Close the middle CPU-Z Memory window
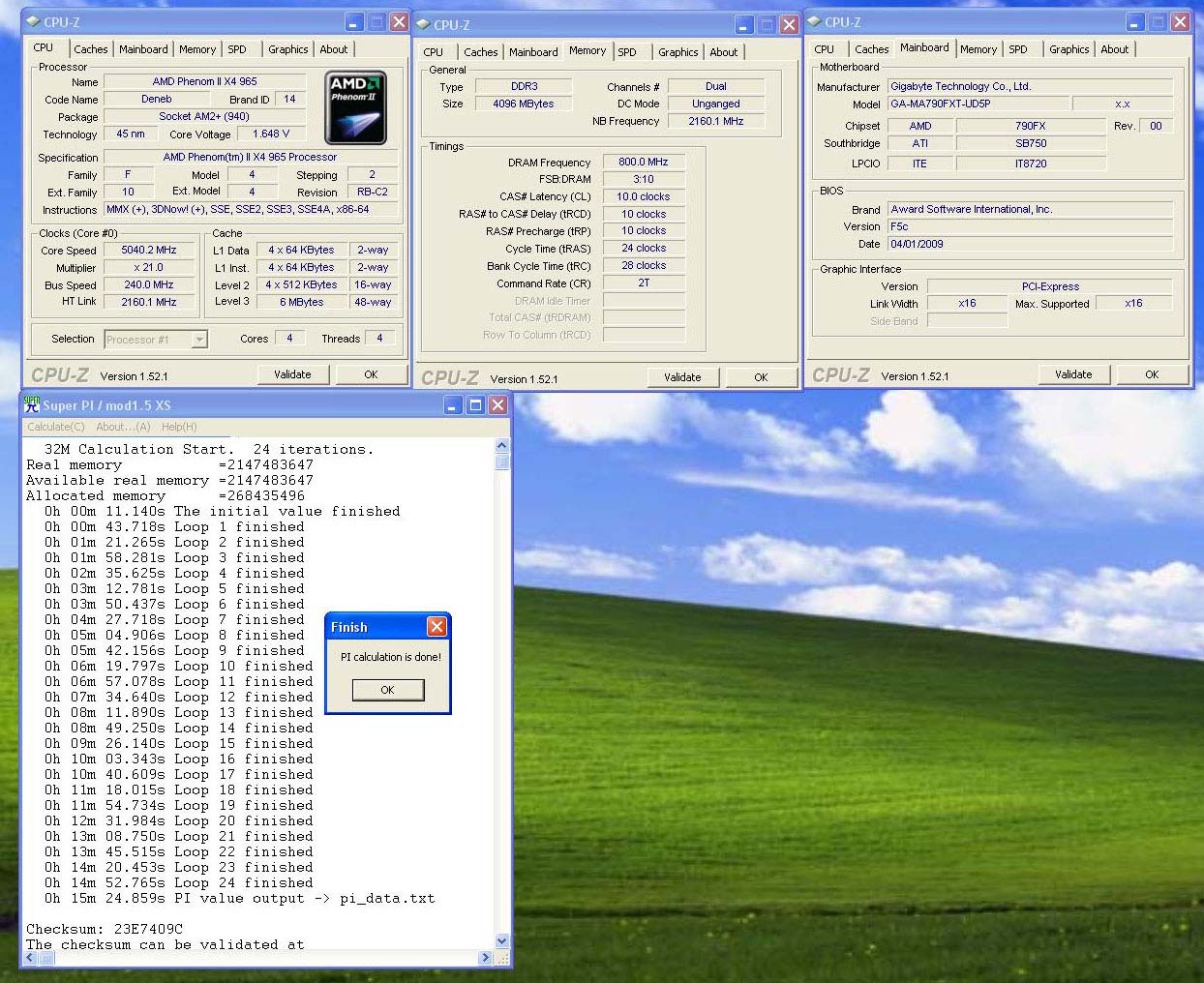The height and width of the screenshot is (983, 1204). tap(789, 24)
